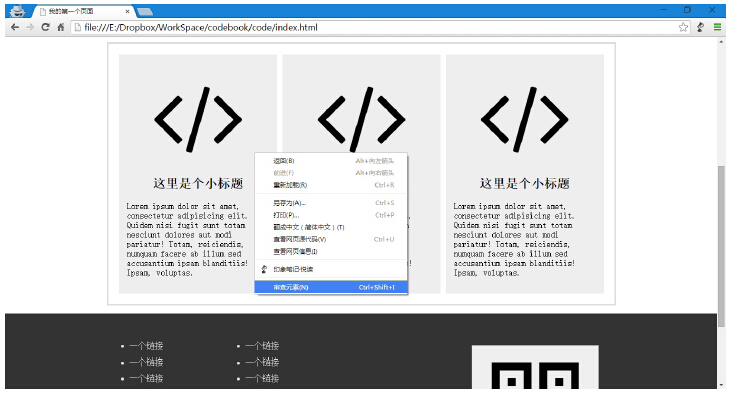The height and width of the screenshot is (394, 731).
Task: Bookmark this page with the star icon
Action: point(683,28)
